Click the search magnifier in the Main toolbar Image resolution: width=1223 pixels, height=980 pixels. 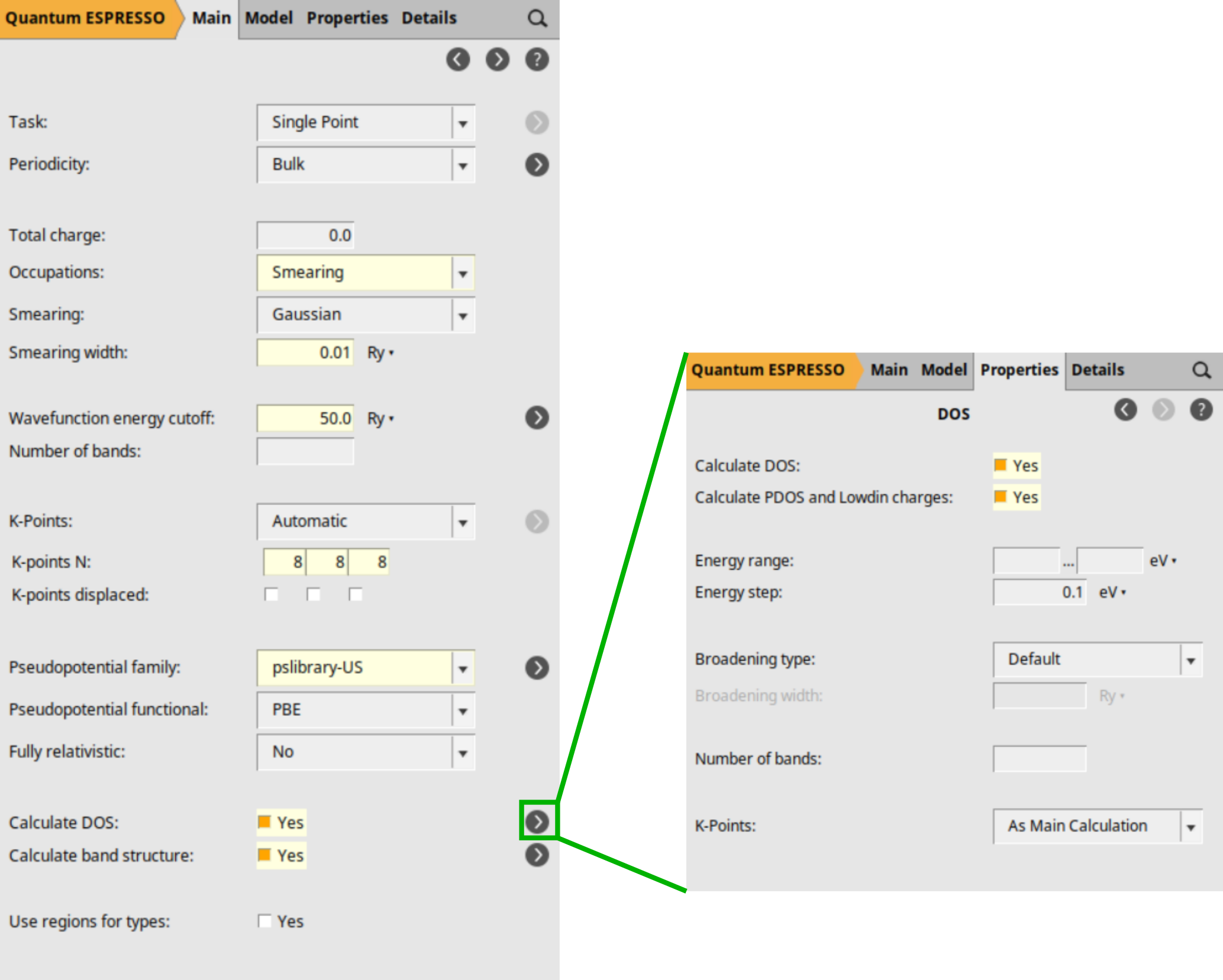537,18
